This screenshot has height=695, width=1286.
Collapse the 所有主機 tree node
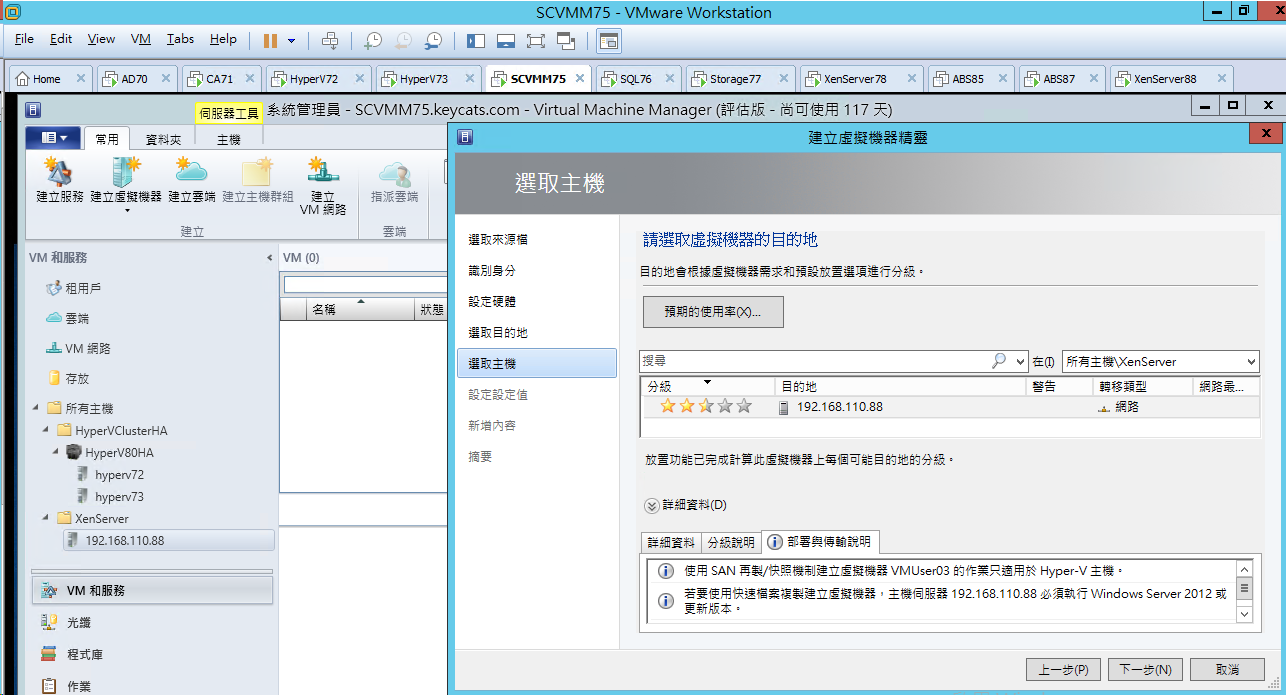[x=35, y=408]
